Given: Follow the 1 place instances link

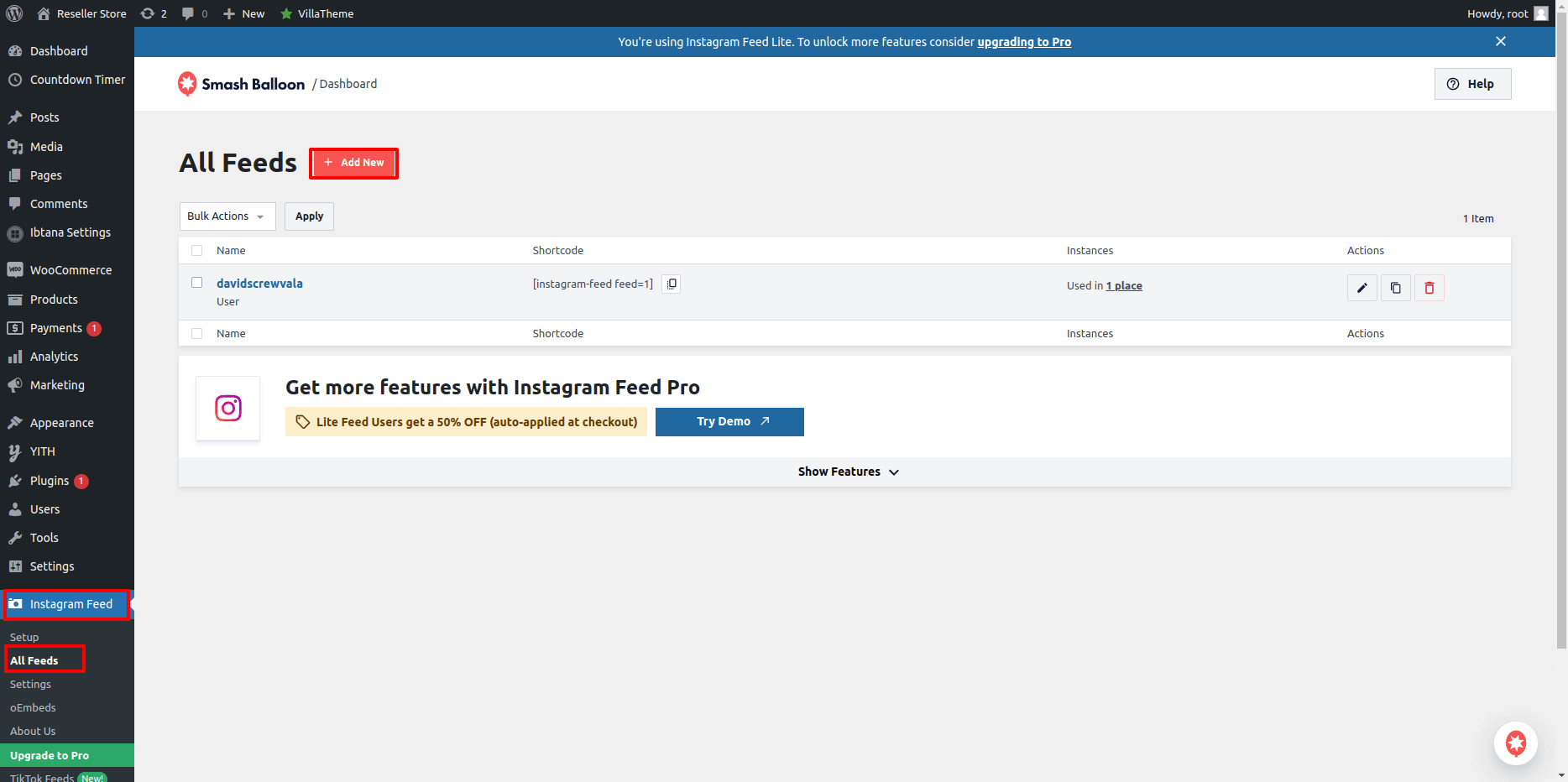Looking at the screenshot, I should 1124,286.
